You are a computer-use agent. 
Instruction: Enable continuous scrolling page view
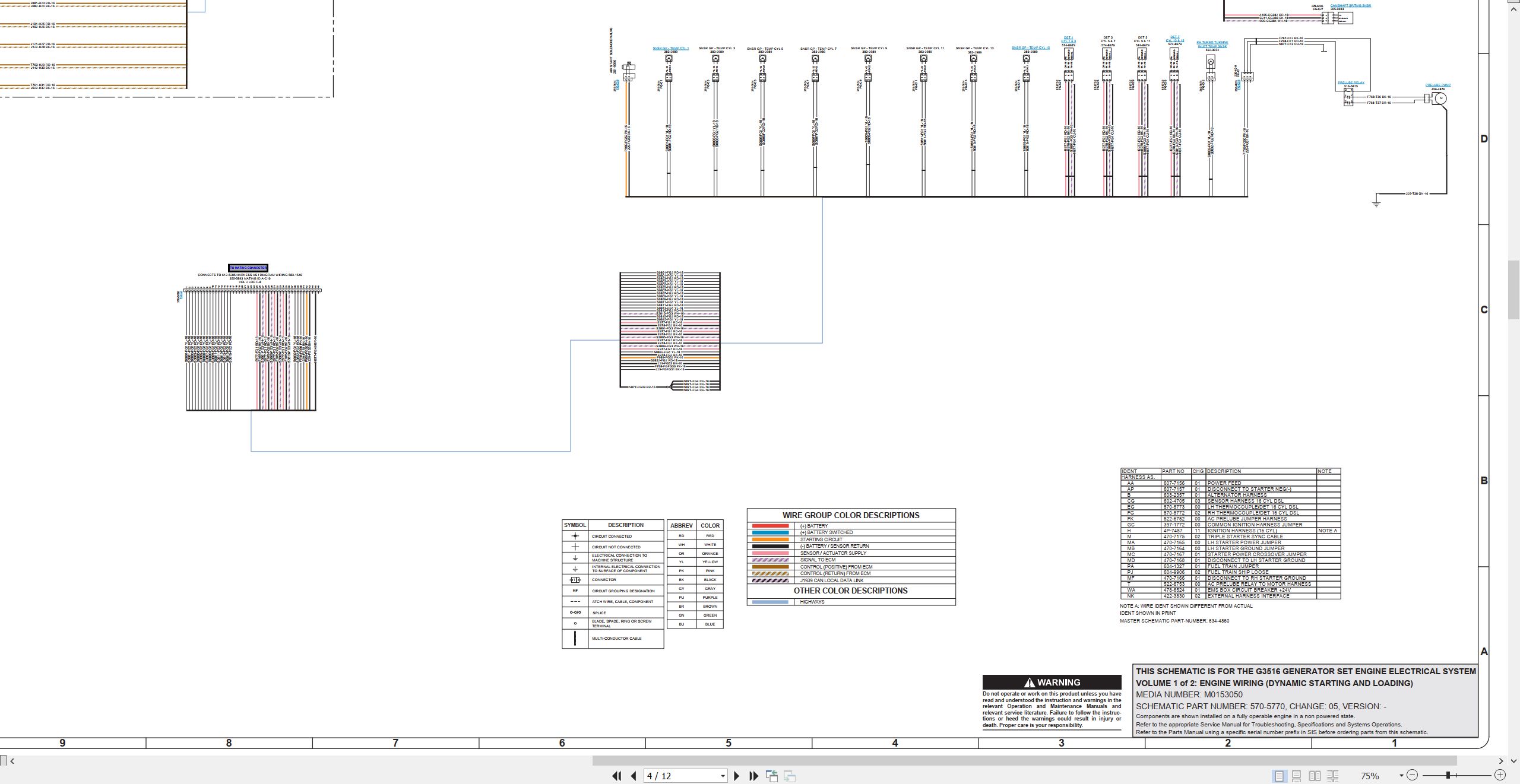coord(1297,776)
